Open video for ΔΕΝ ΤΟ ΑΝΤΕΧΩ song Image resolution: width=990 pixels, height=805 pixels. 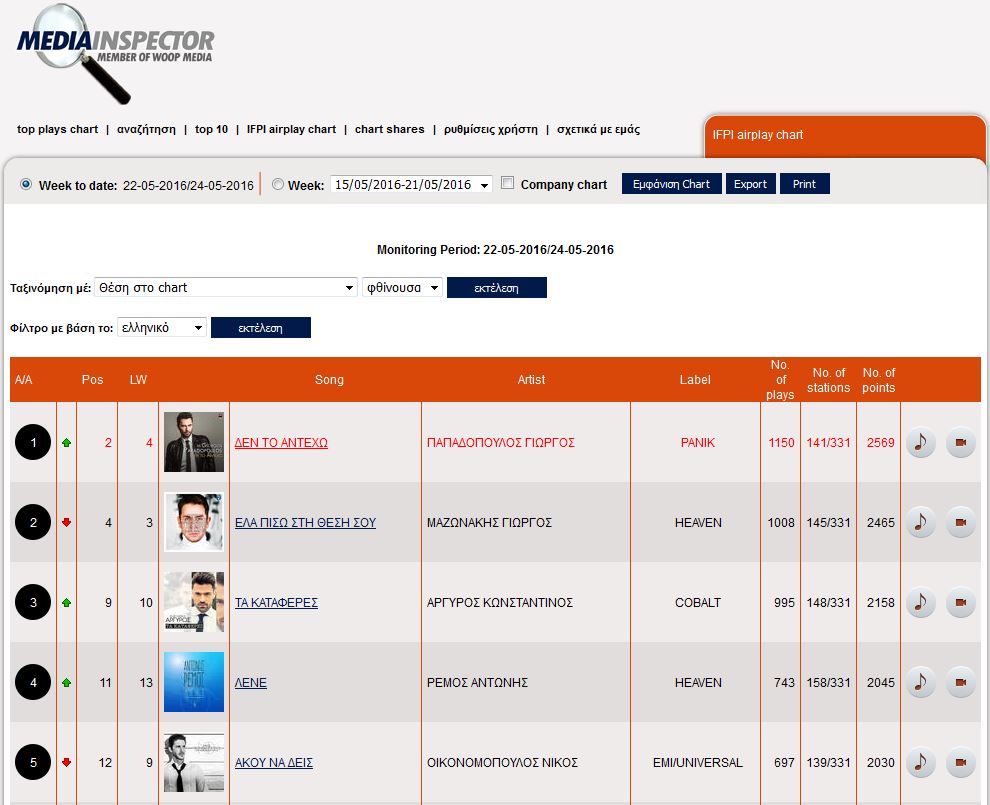coord(960,442)
